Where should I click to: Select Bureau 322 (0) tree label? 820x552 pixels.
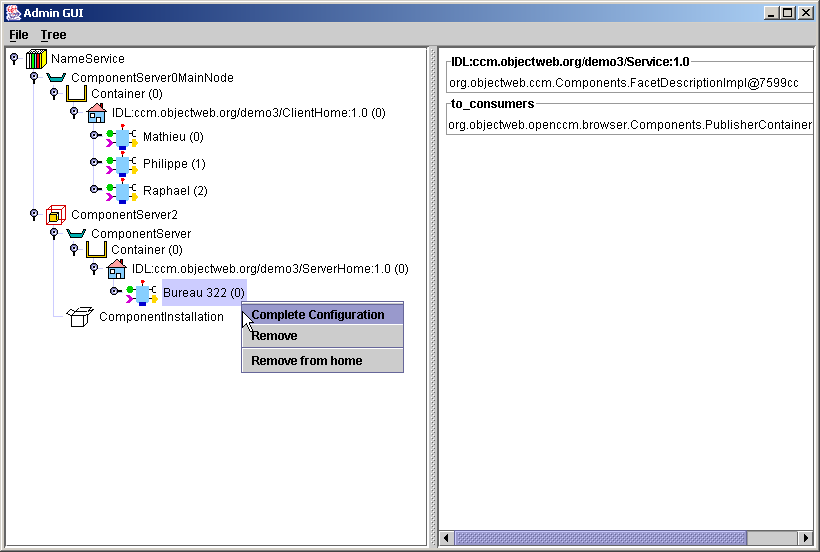point(204,293)
